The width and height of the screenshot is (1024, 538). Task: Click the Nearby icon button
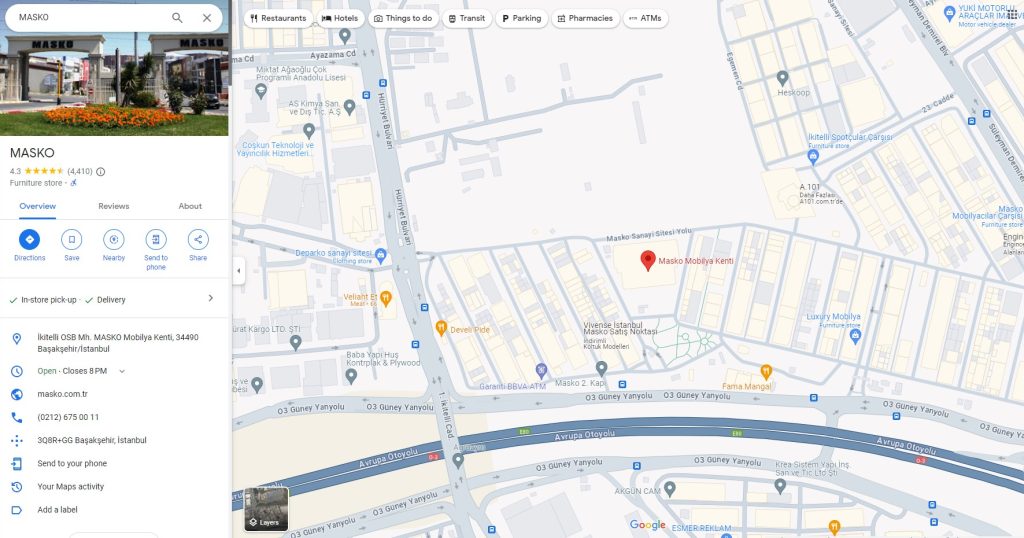(114, 240)
